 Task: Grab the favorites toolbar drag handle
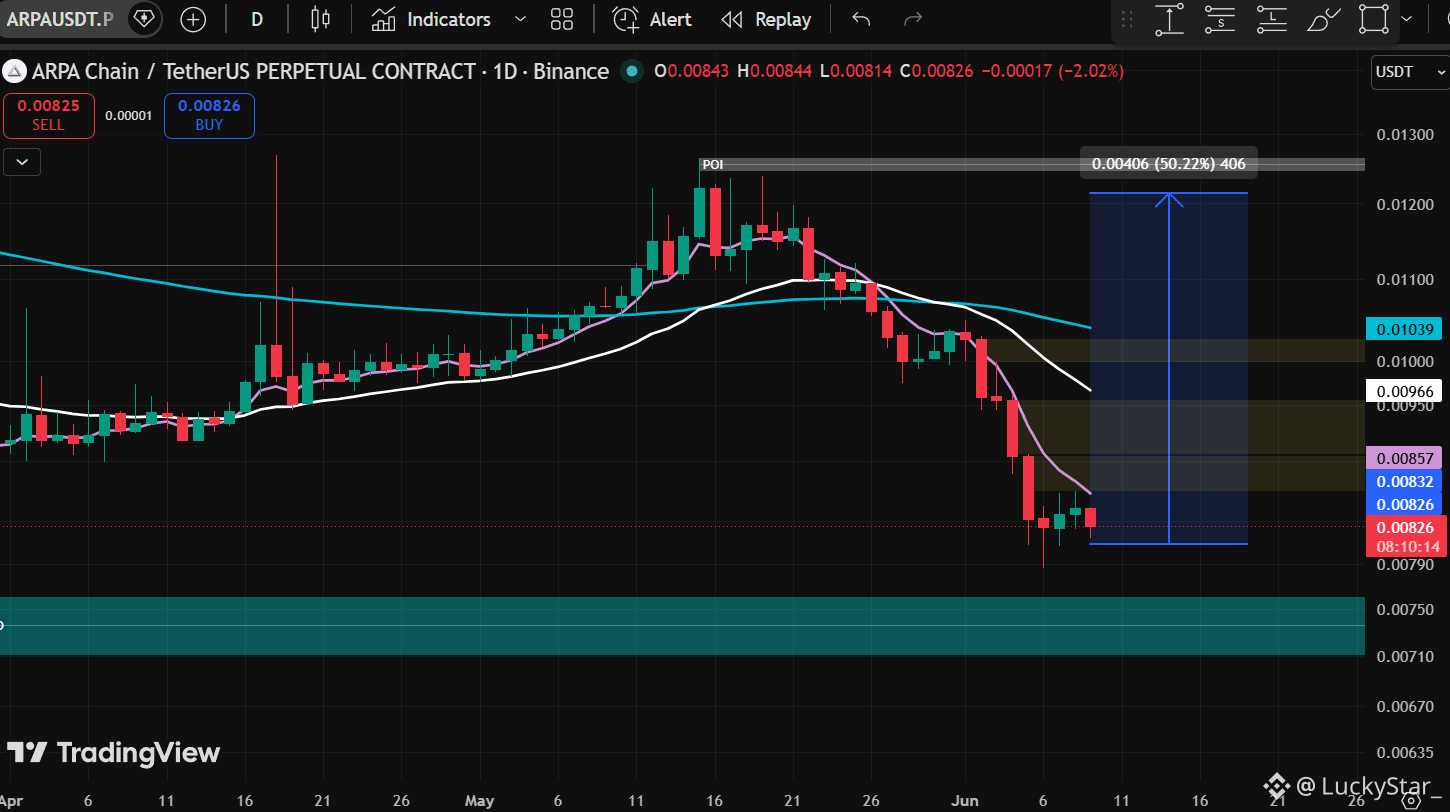pos(1127,20)
